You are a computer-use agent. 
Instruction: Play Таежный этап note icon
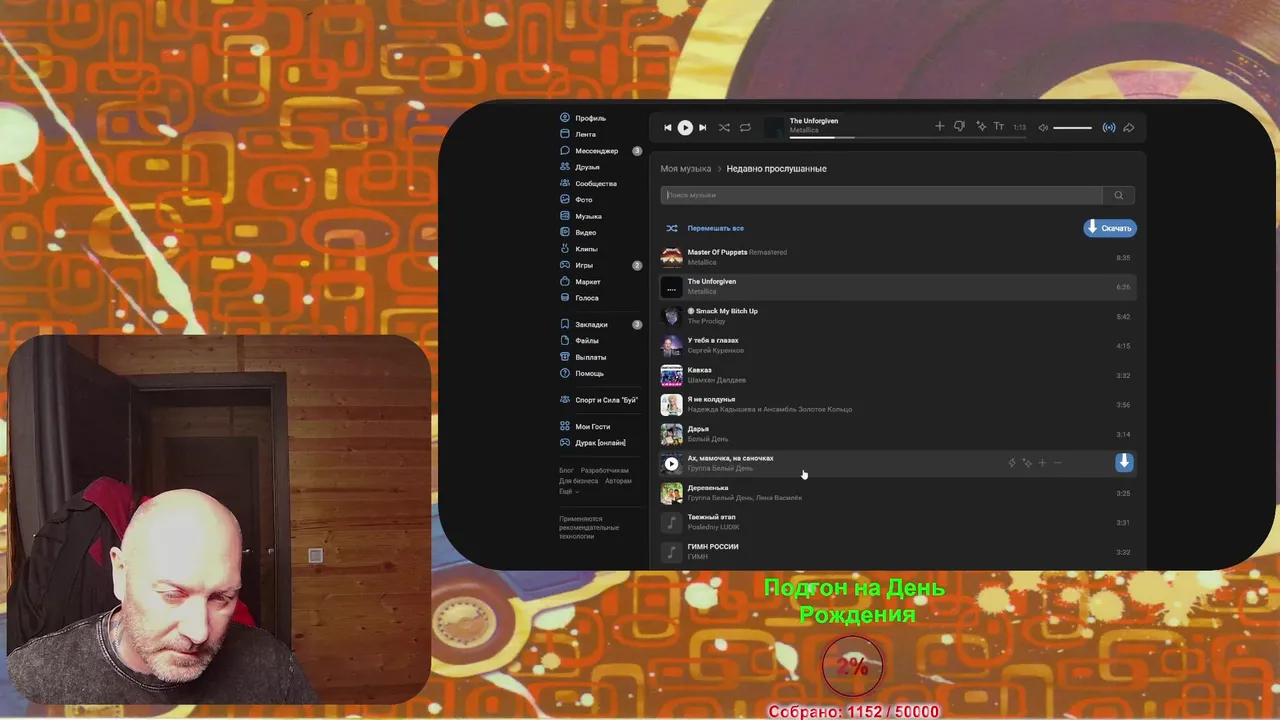tap(671, 522)
